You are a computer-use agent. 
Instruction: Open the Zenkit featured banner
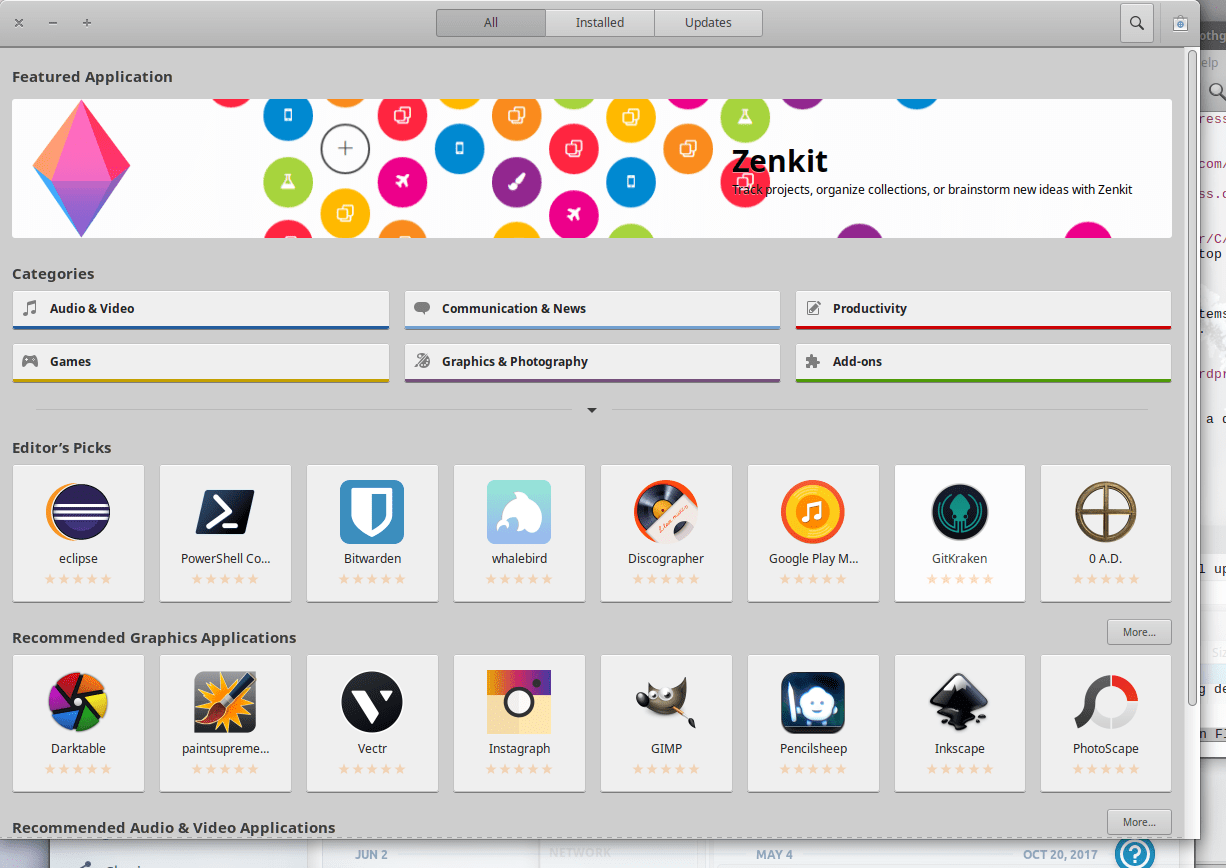pos(592,168)
